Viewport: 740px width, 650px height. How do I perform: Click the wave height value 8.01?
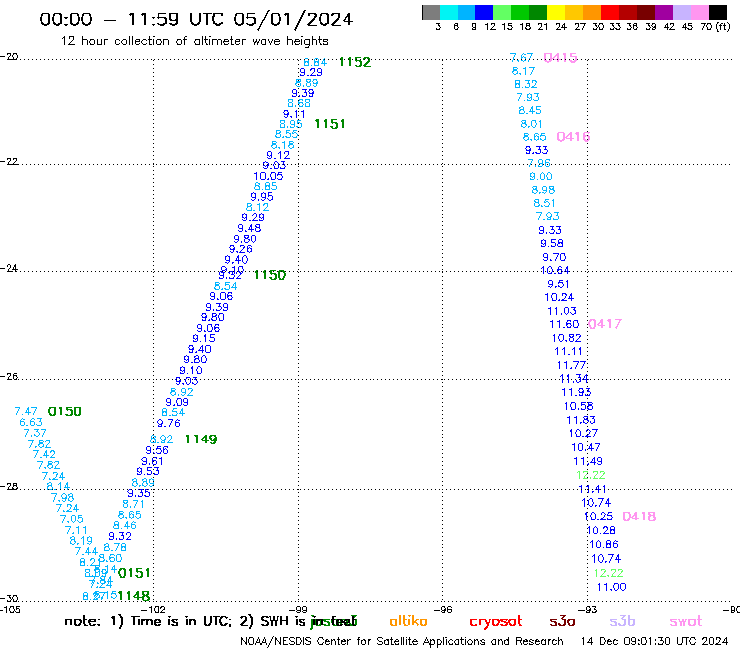click(x=531, y=124)
